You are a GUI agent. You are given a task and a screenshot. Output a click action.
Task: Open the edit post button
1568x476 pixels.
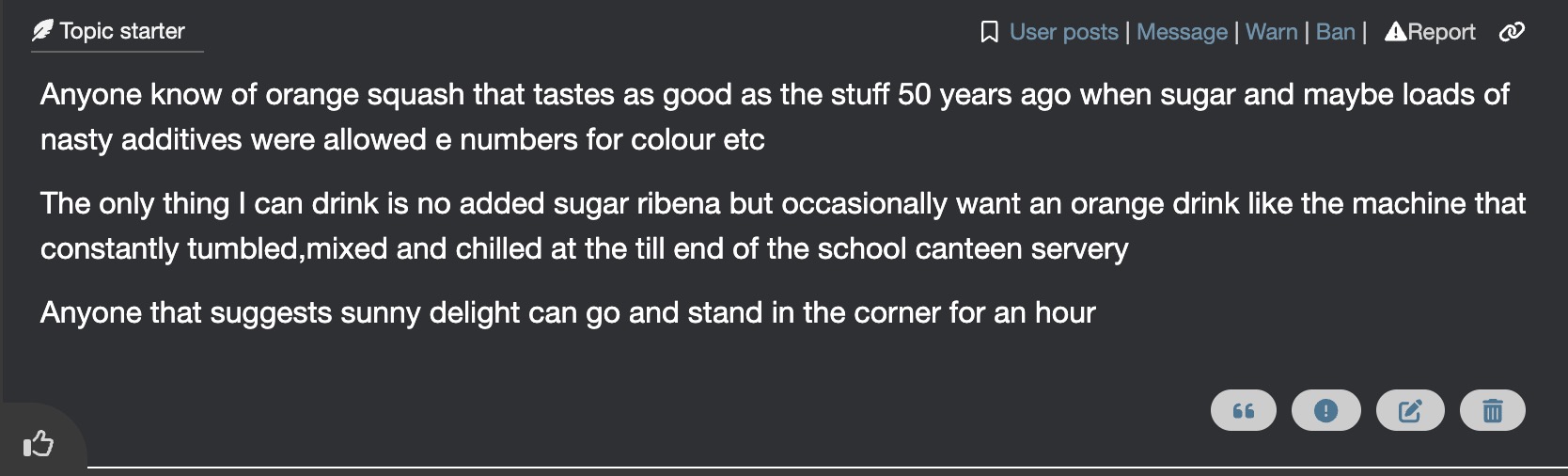click(x=1409, y=410)
